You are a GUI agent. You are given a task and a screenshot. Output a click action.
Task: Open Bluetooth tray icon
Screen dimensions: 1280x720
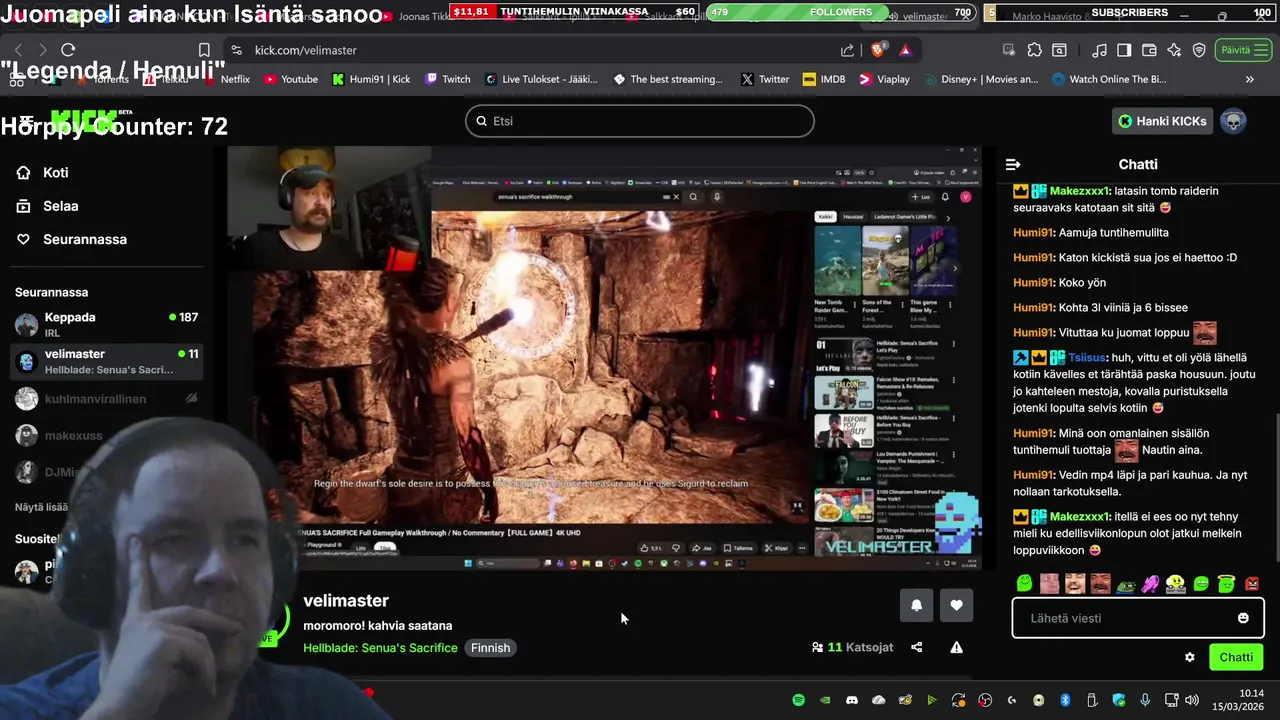pyautogui.click(x=1065, y=700)
